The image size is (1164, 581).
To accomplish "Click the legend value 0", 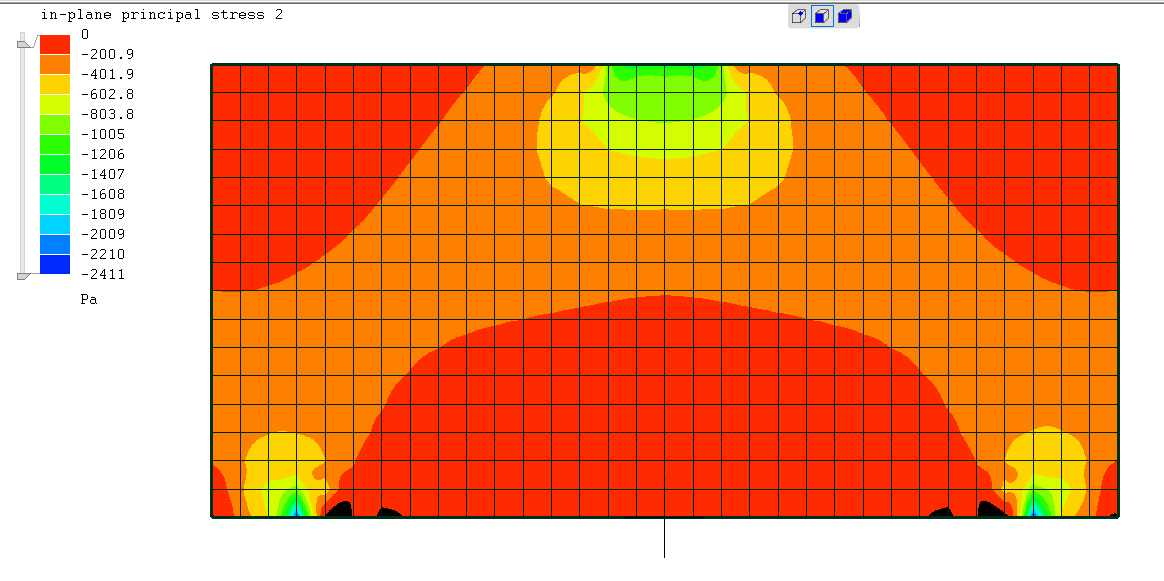I will (85, 35).
